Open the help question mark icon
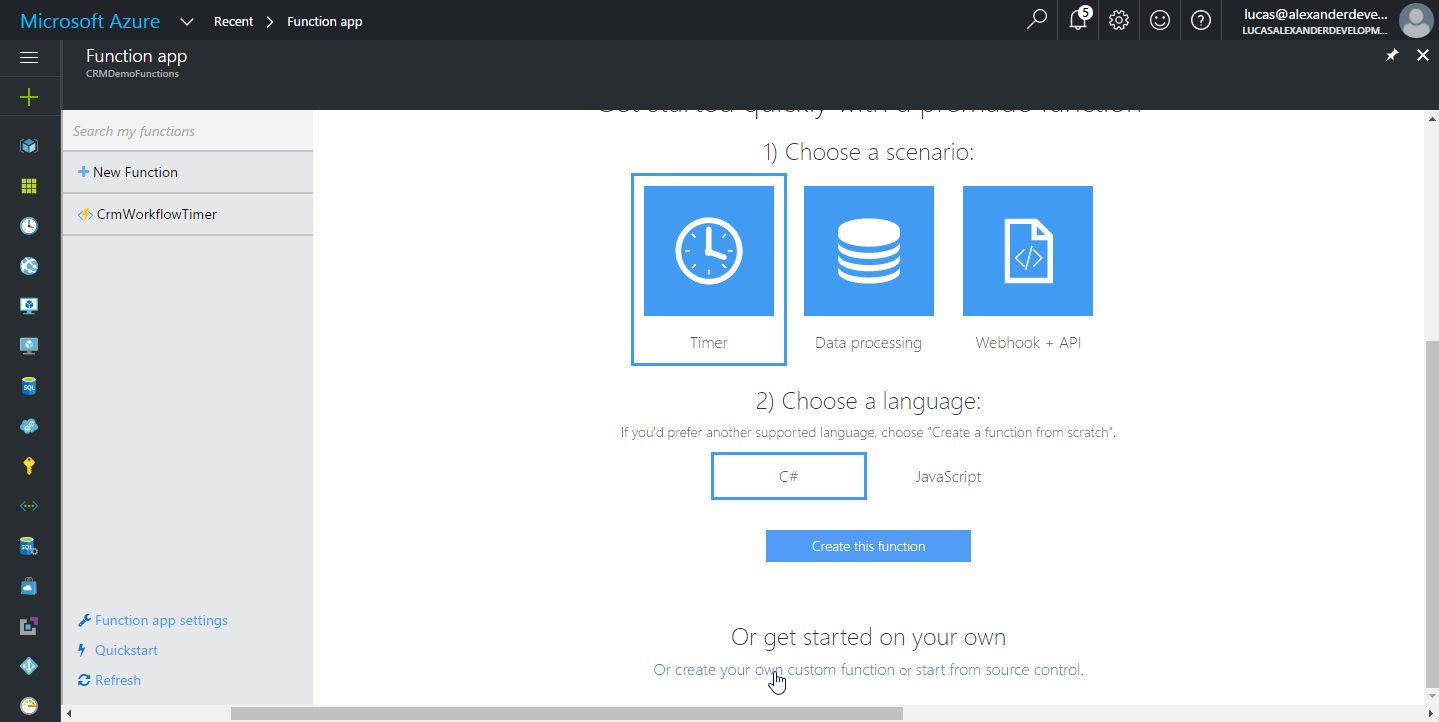Viewport: 1439px width, 722px height. 1201,20
